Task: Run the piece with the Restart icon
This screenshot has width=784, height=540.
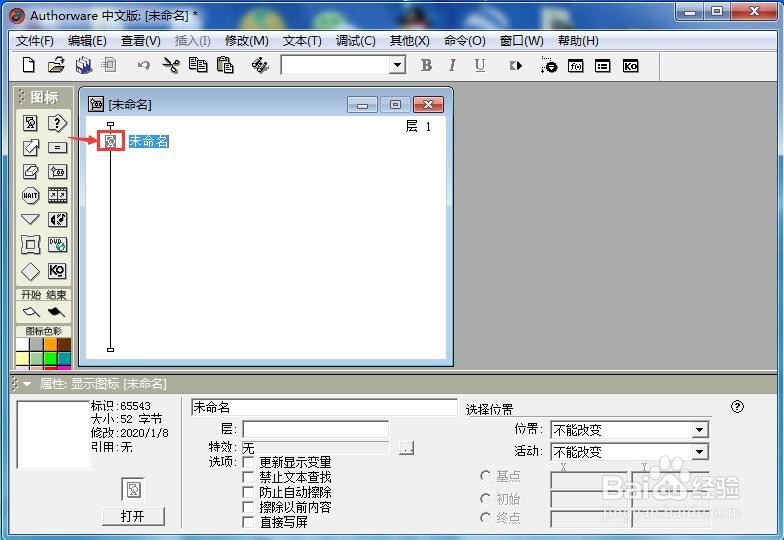Action: click(516, 66)
